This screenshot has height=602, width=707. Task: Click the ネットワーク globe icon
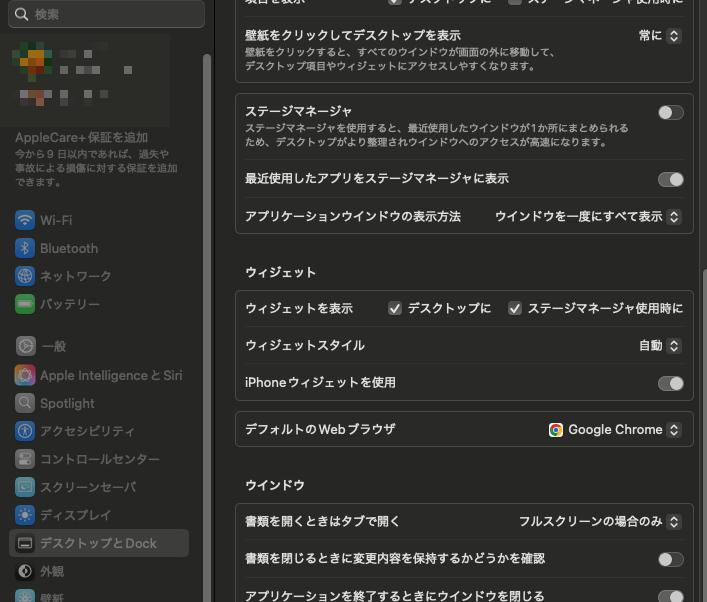click(25, 276)
